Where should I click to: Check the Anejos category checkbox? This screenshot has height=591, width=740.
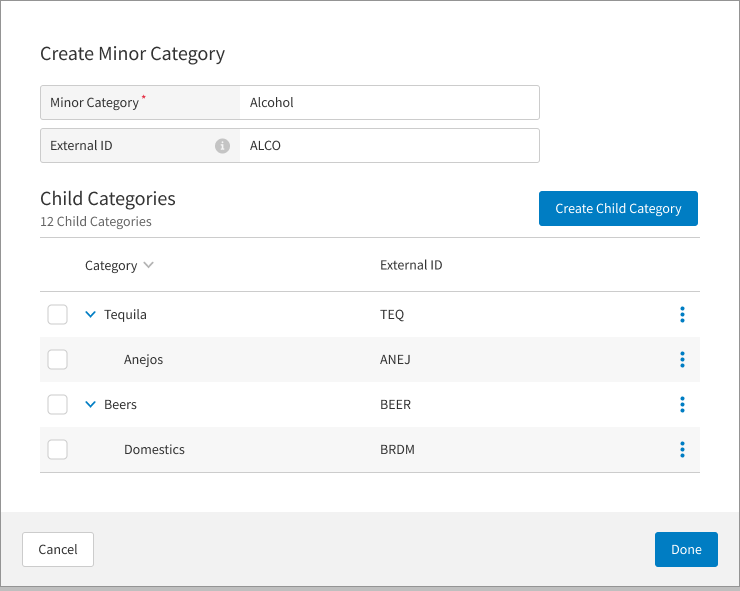(58, 360)
